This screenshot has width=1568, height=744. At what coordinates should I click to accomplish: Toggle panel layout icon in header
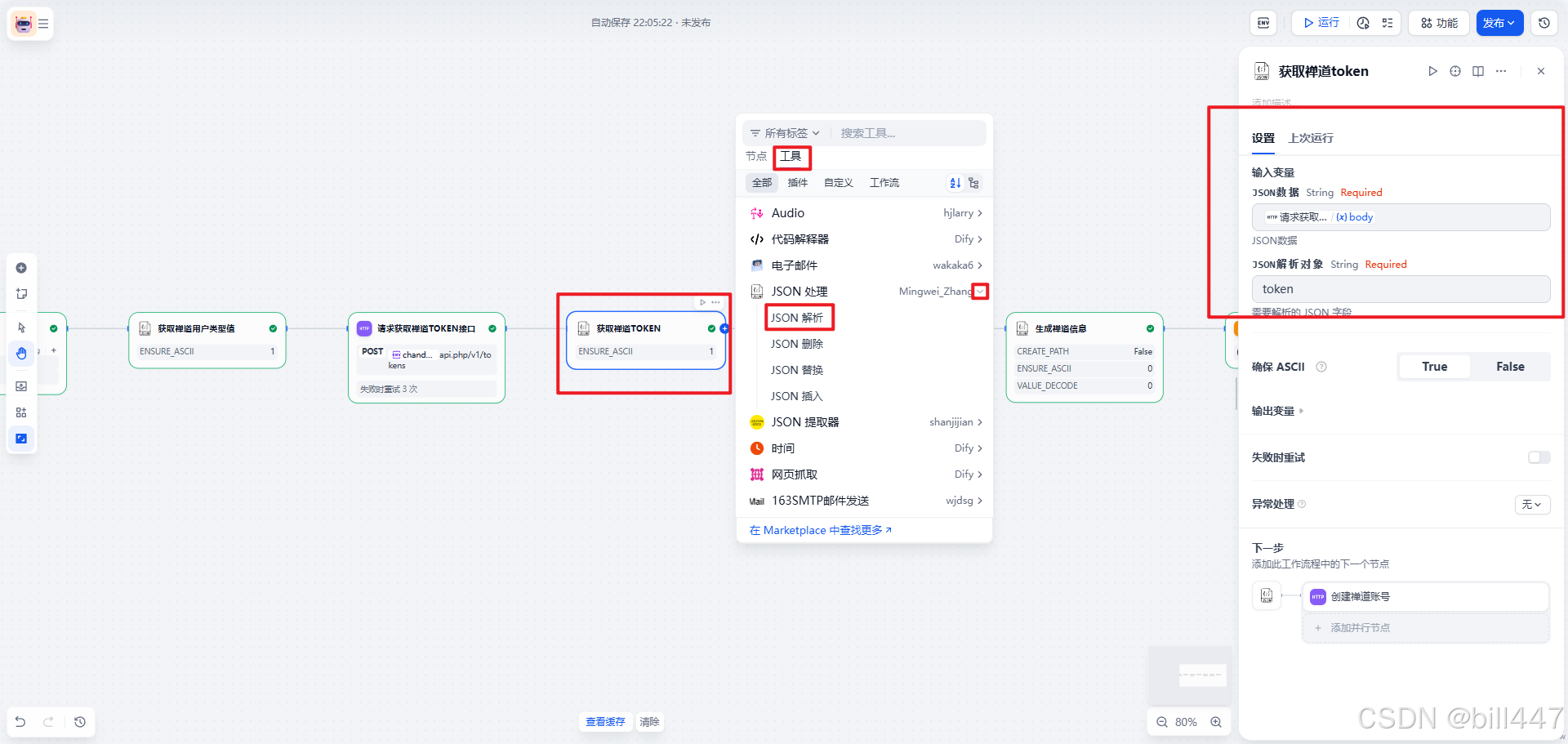point(1478,71)
